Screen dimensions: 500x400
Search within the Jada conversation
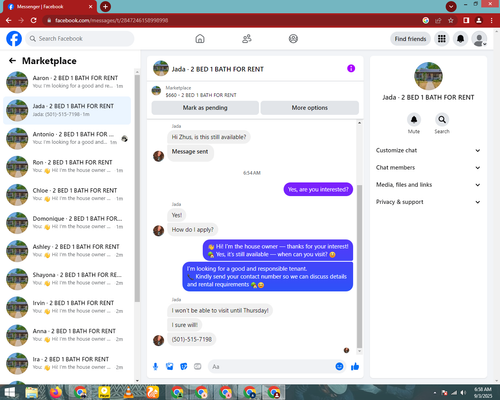442,120
